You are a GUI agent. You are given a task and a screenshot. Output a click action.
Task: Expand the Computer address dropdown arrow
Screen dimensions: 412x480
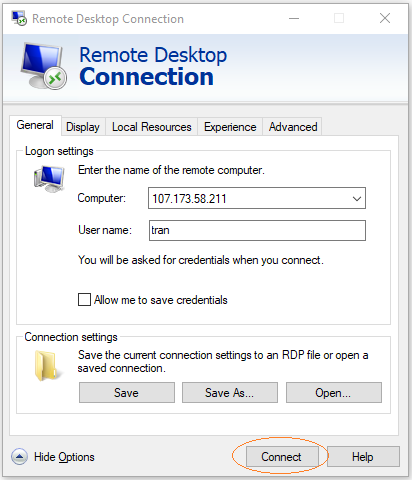coord(357,199)
